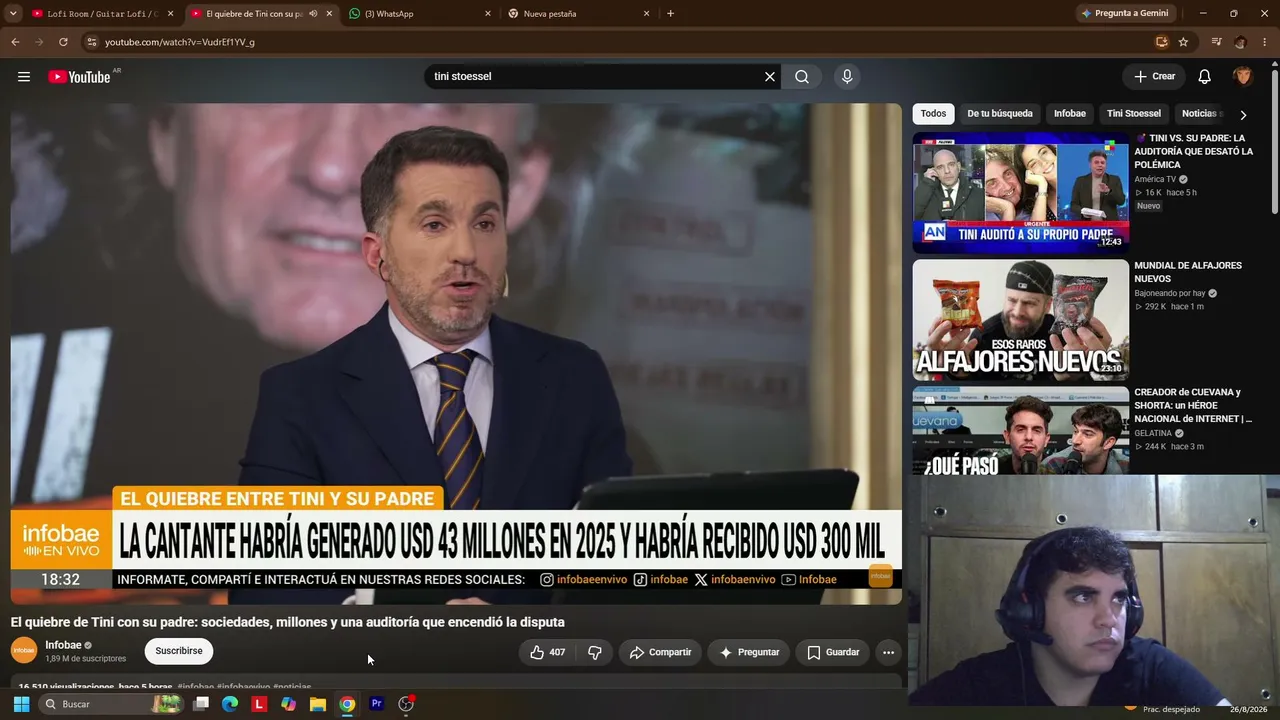Viewport: 1280px width, 720px height.
Task: Open a new browser tab with the plus
Action: click(670, 14)
